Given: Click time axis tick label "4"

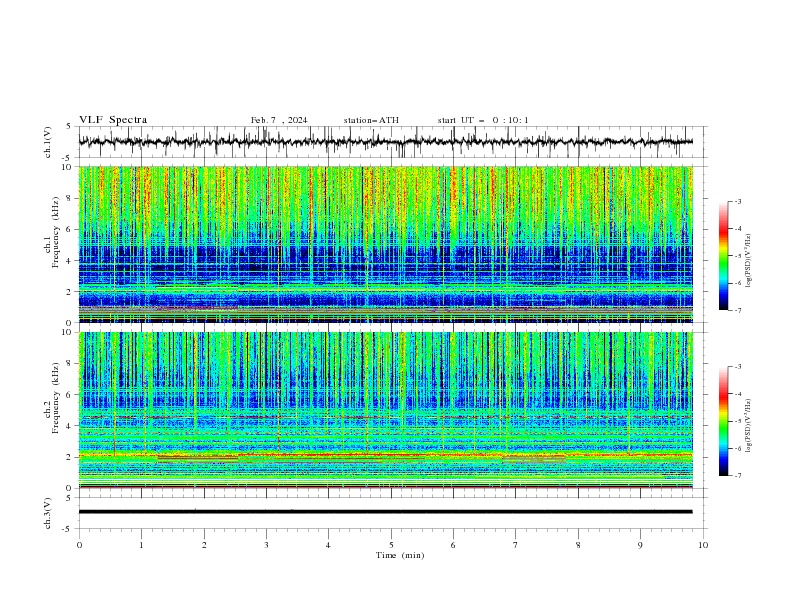Looking at the screenshot, I should pyautogui.click(x=328, y=545).
